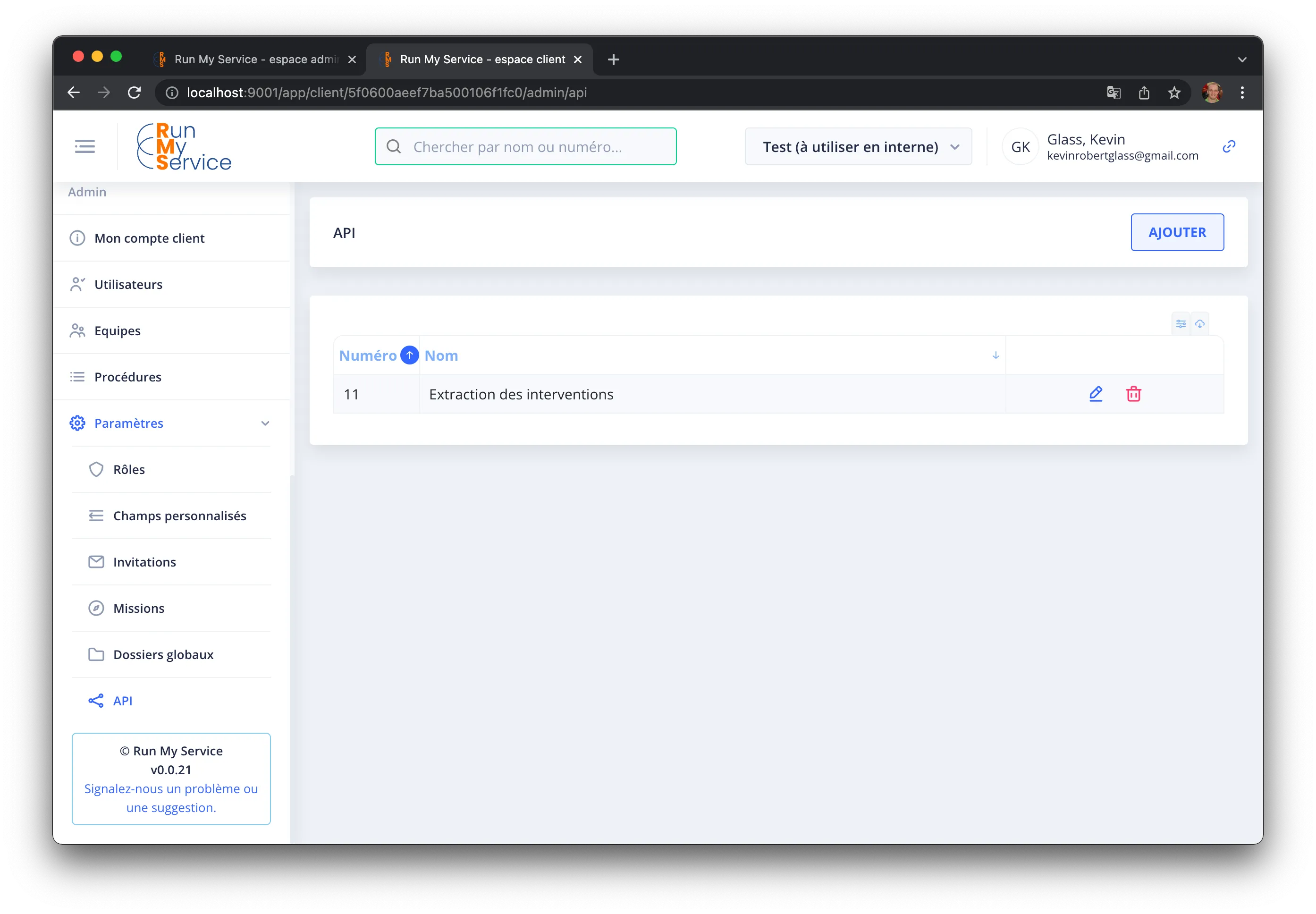Click the Nom column sort arrow
Image resolution: width=1316 pixels, height=914 pixels.
pos(995,355)
